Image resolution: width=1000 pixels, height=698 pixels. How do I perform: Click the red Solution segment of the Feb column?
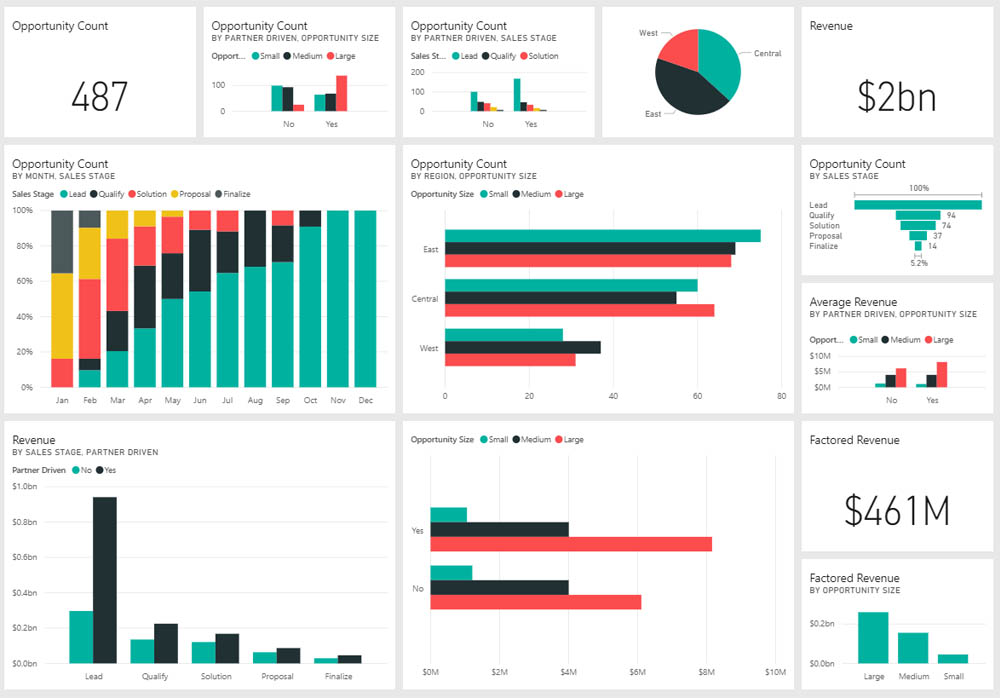point(89,319)
